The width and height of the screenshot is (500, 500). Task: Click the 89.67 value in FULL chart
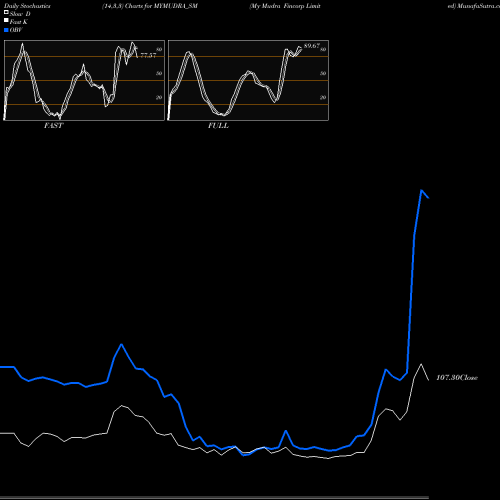[x=312, y=46]
